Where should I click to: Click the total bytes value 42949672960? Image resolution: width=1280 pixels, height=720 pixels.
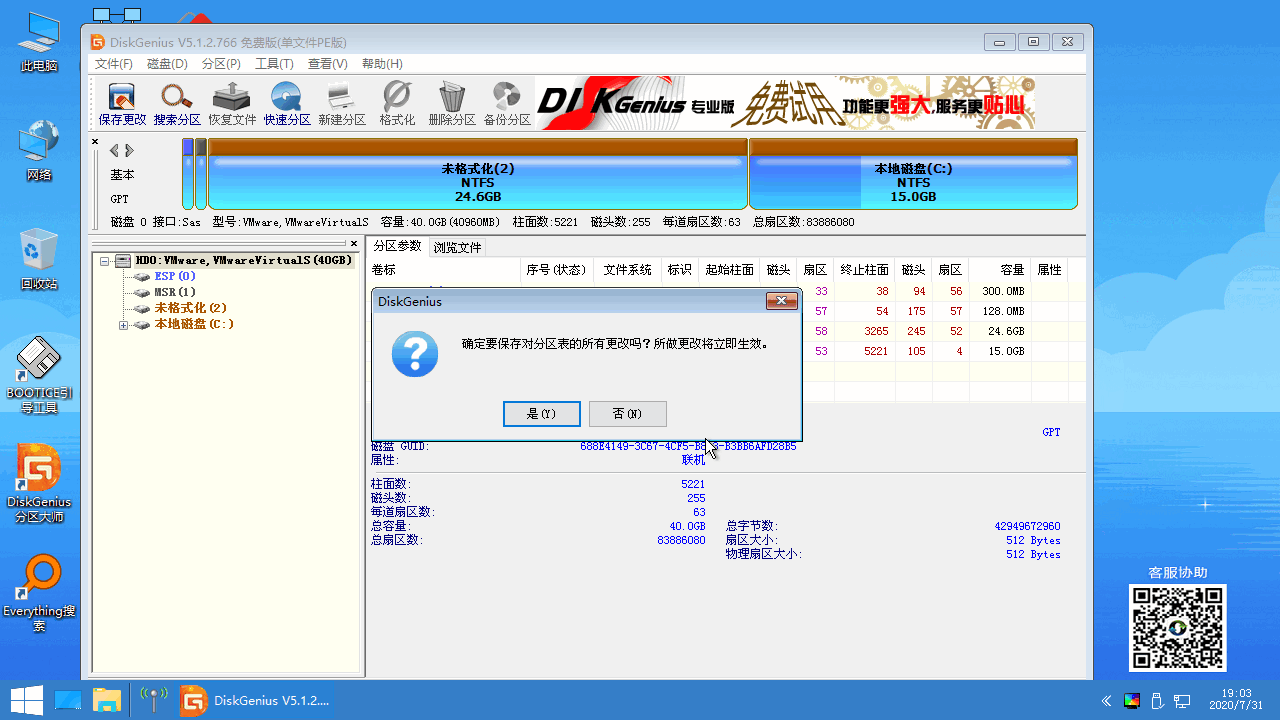point(1027,526)
